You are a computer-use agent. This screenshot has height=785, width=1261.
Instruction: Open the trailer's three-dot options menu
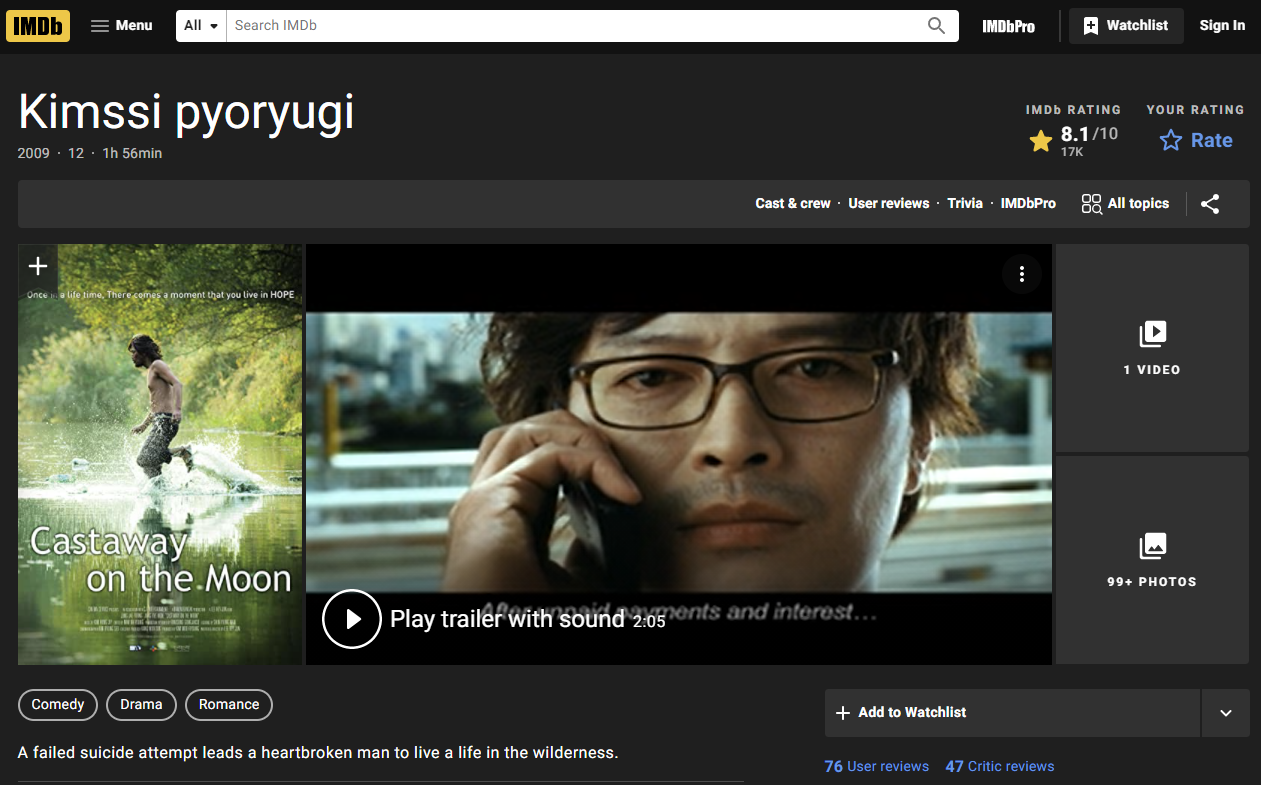pyautogui.click(x=1021, y=274)
